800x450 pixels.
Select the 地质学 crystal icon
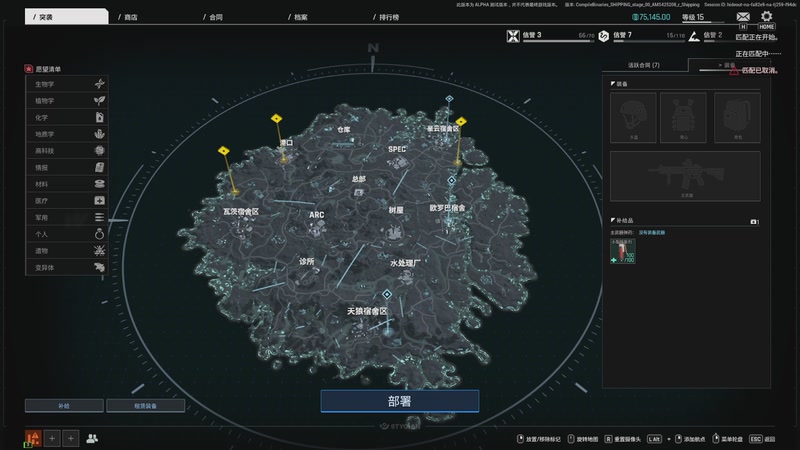[99, 134]
